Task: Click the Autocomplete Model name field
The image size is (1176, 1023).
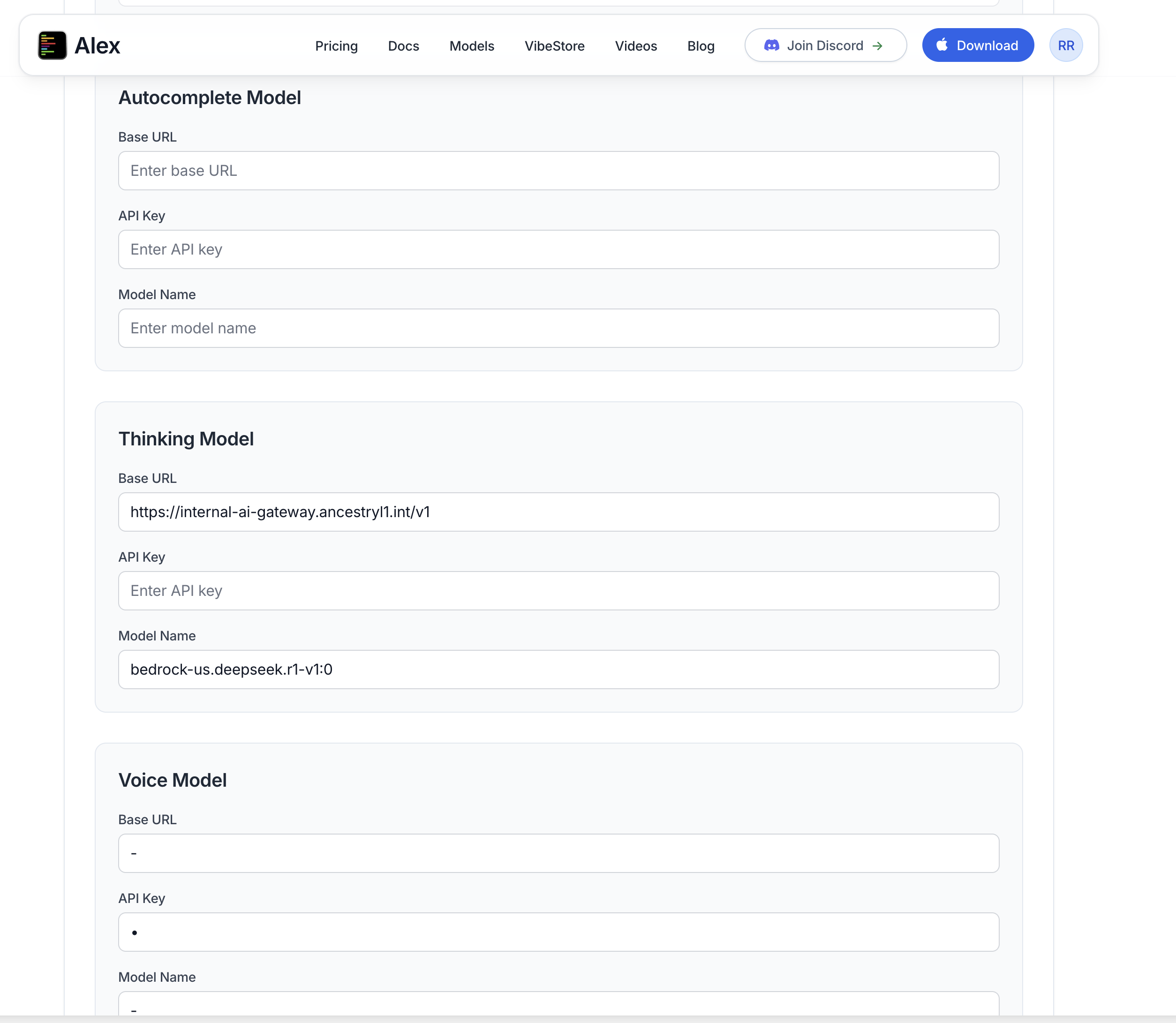Action: click(558, 328)
